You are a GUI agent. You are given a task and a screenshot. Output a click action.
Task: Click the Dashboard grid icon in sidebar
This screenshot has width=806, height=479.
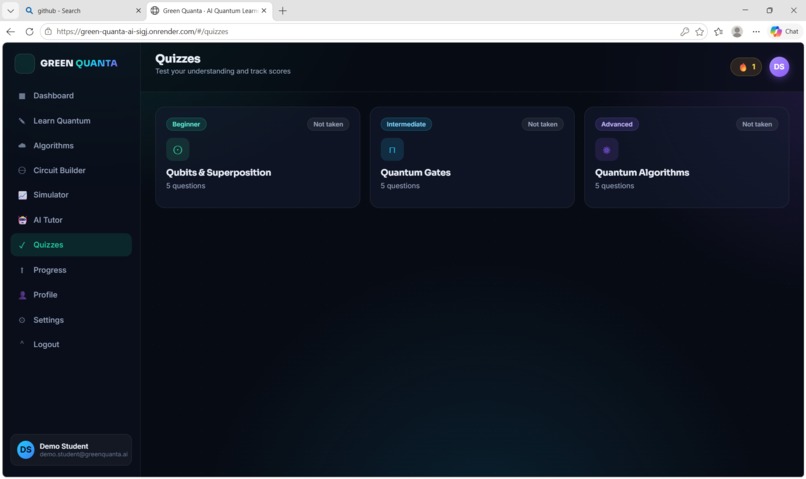(x=22, y=96)
